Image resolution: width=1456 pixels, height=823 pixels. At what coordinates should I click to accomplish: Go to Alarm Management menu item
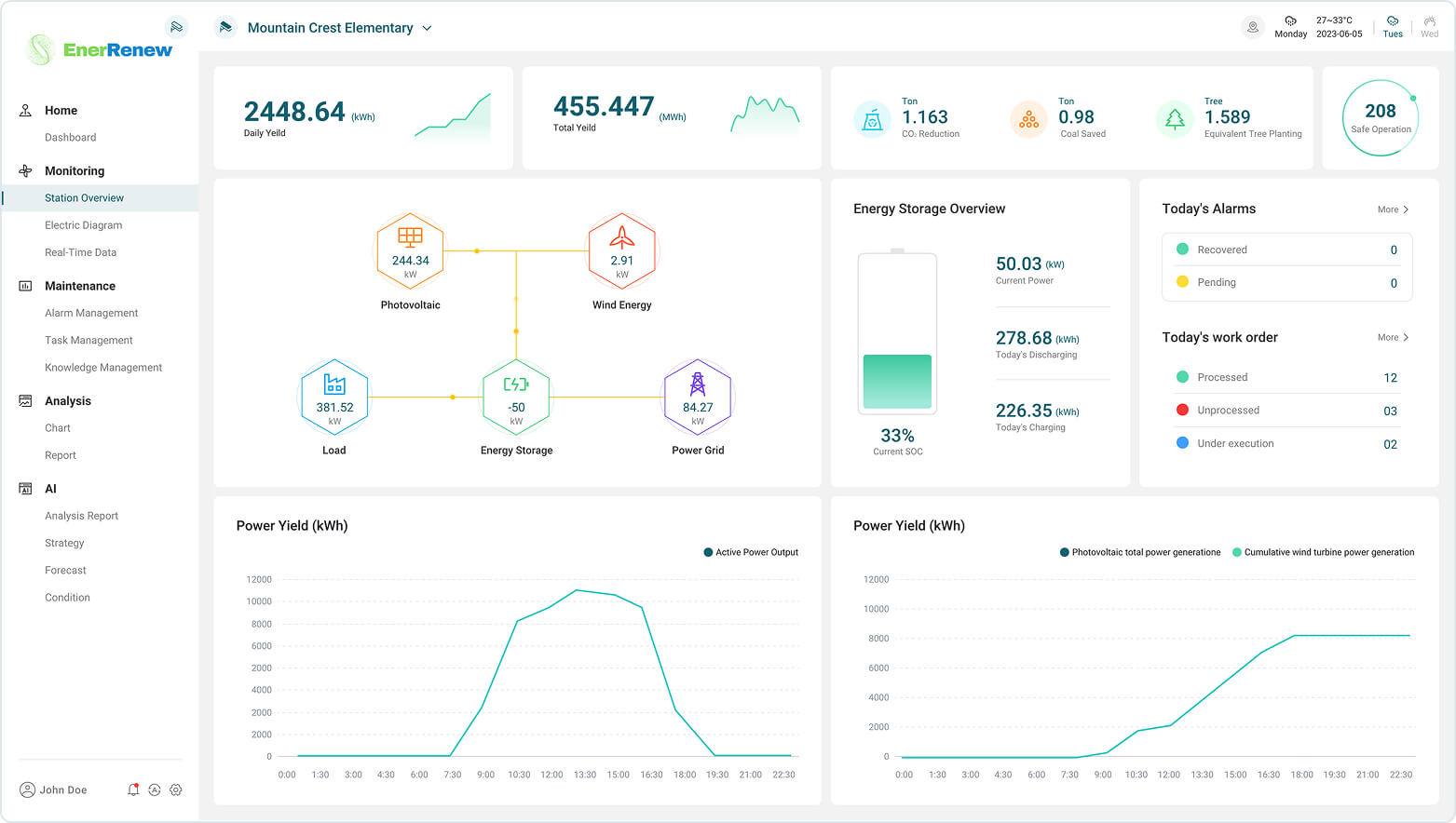pos(91,313)
